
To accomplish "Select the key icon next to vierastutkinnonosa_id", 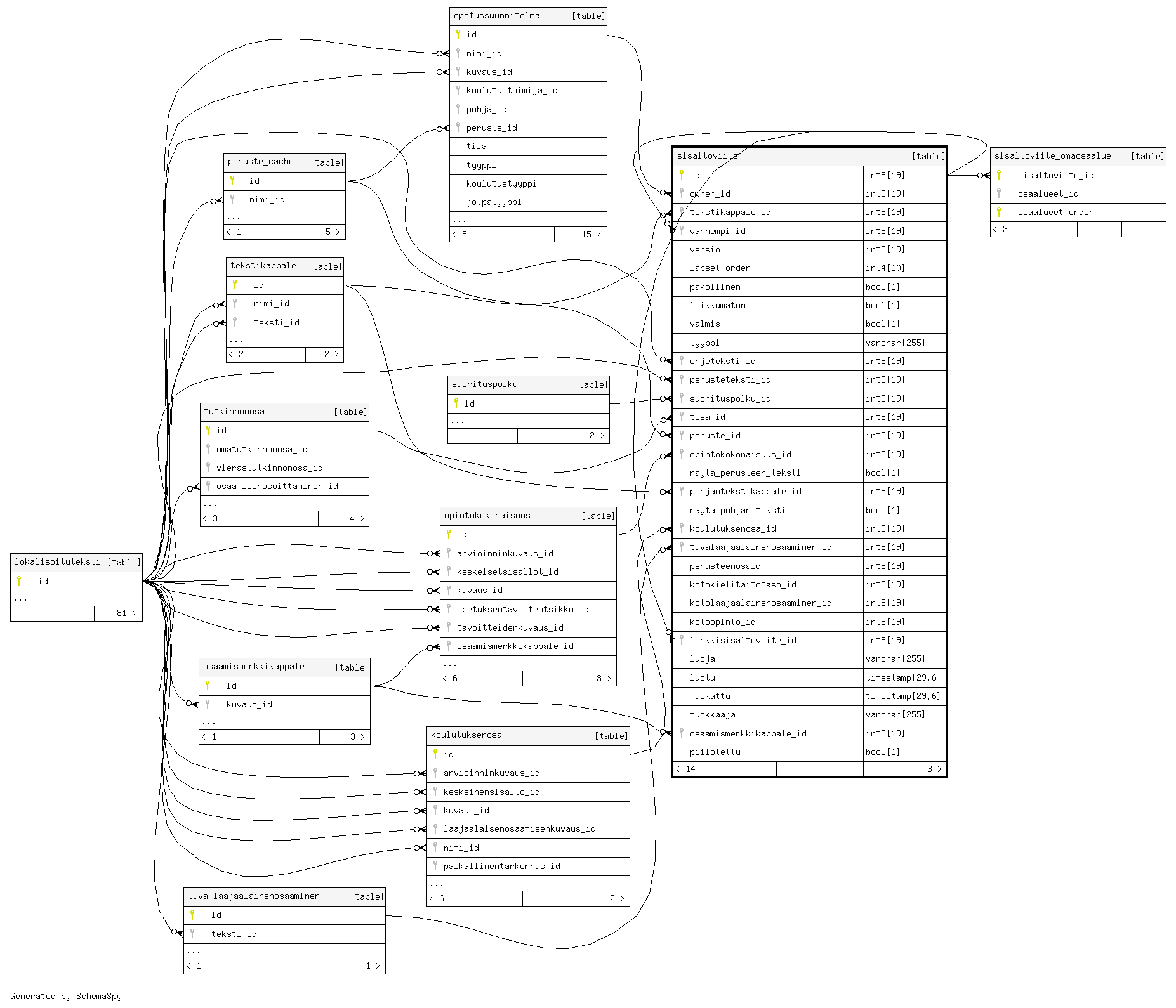I will click(x=208, y=468).
